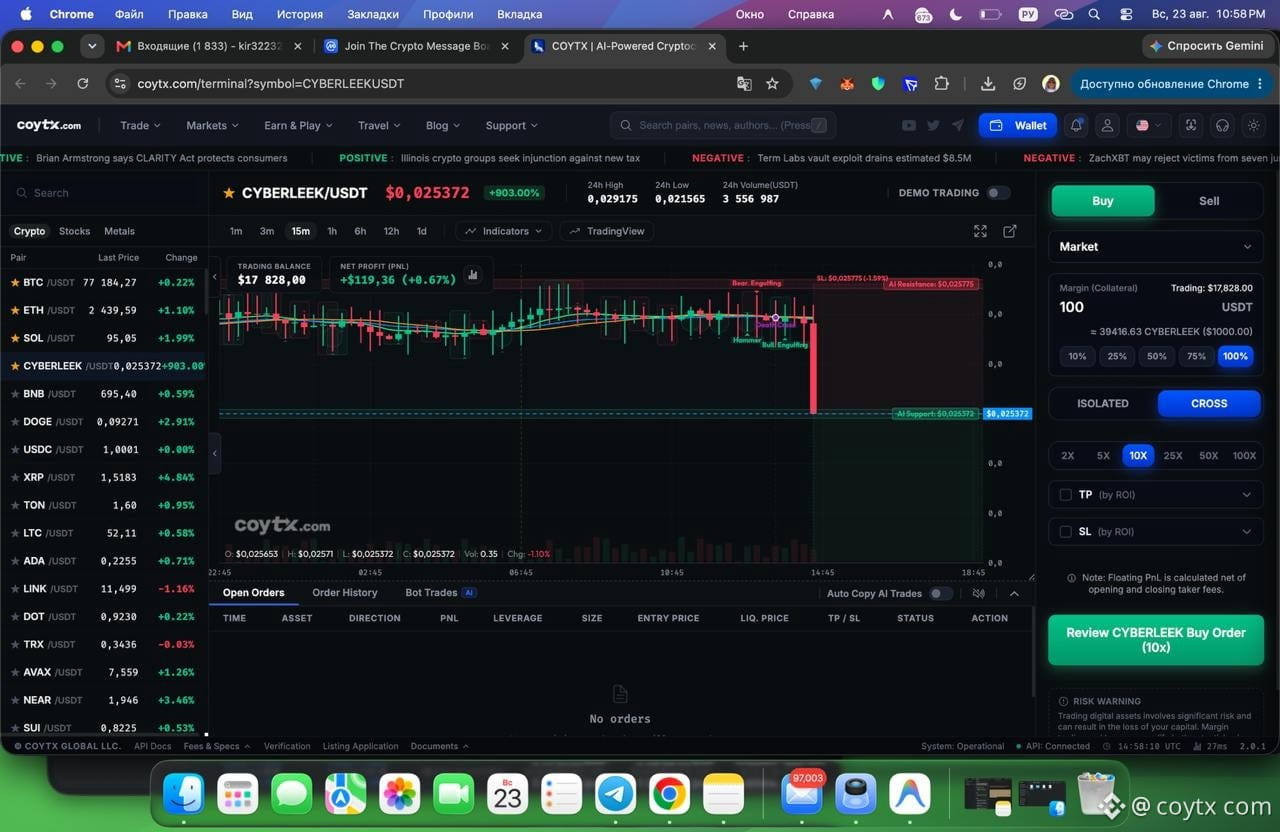
Task: Set margin to 50%
Action: [x=1156, y=356]
